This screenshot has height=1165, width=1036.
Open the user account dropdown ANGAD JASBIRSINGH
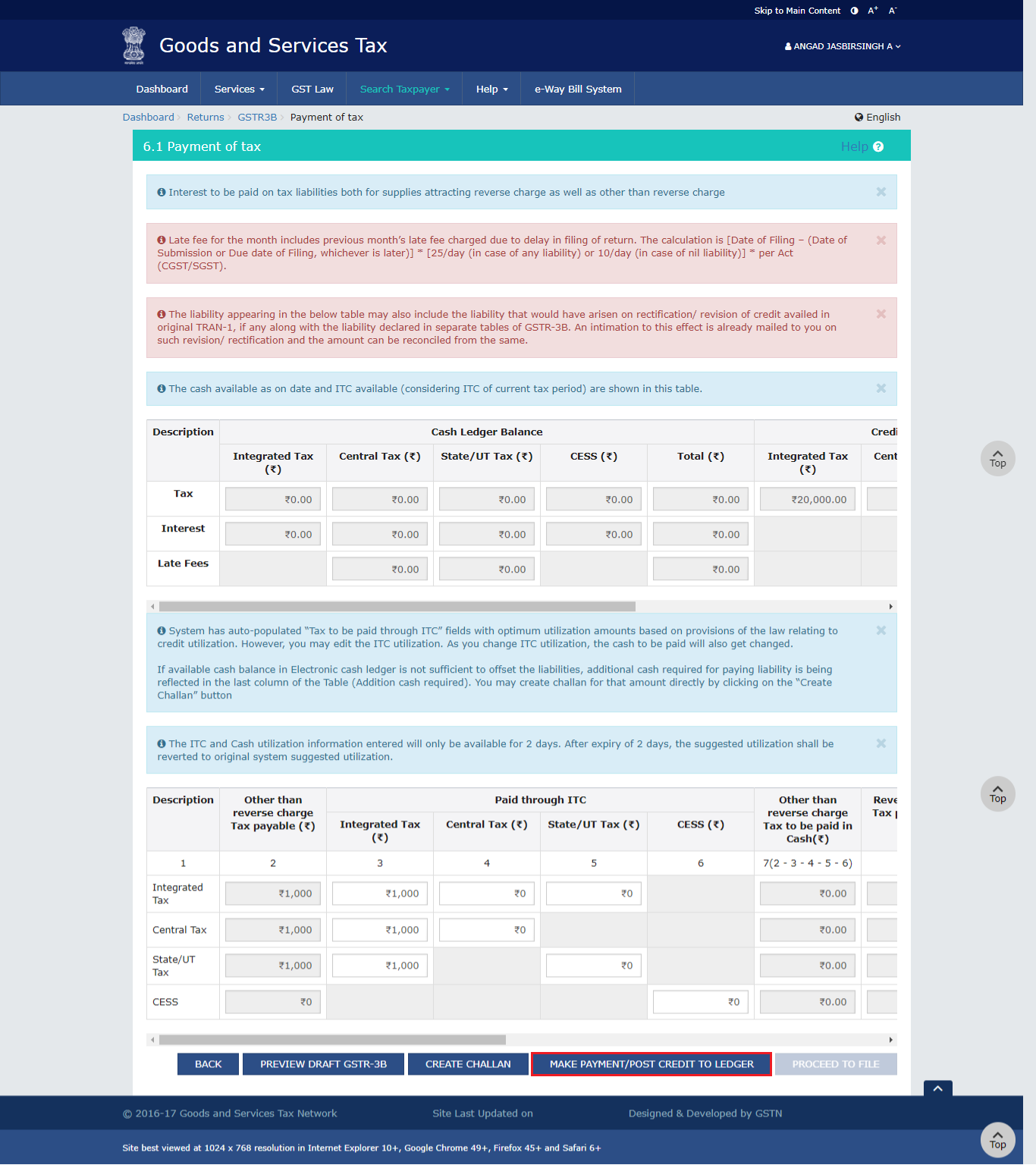(843, 46)
